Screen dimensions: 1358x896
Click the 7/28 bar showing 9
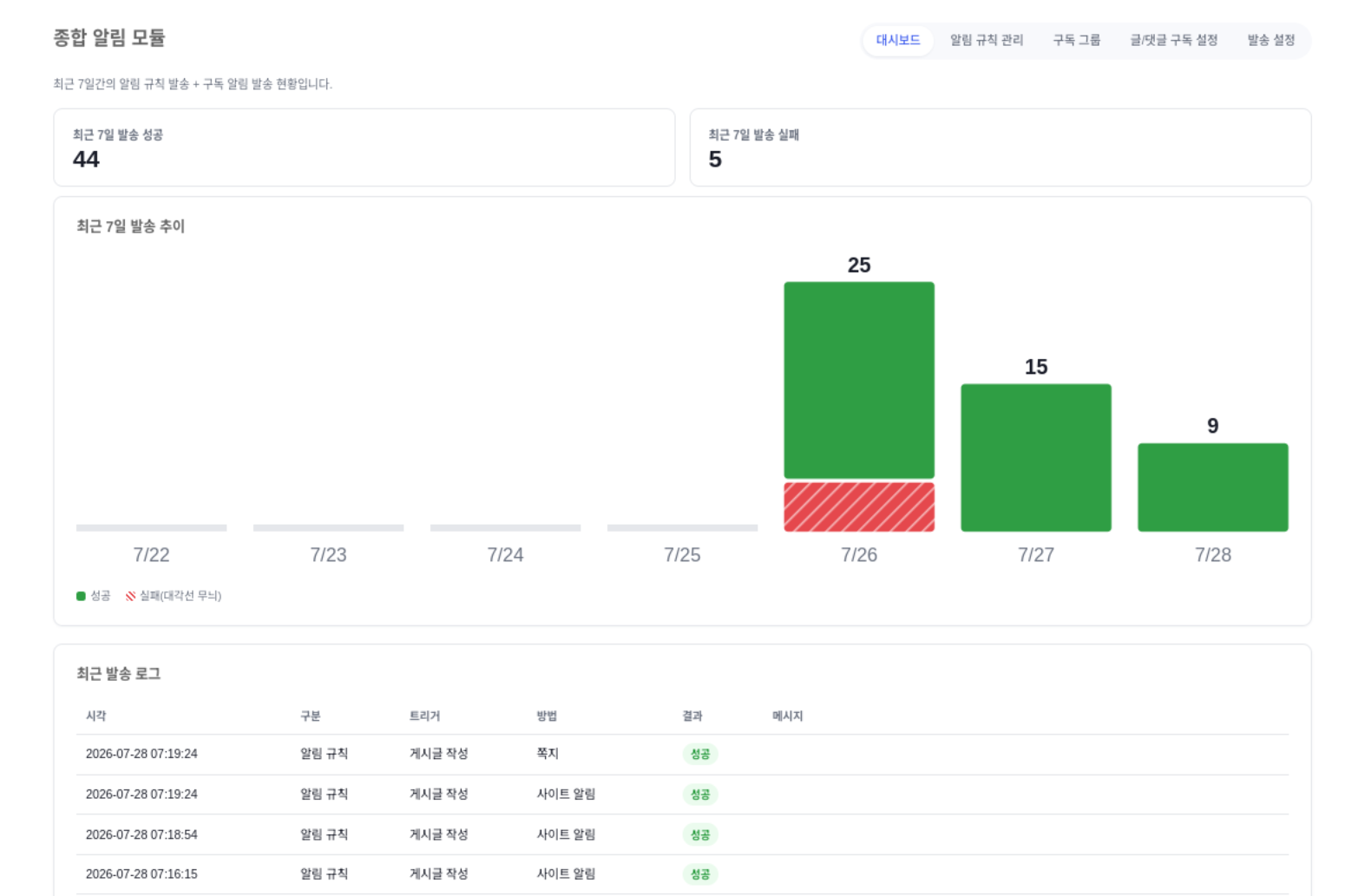[1213, 487]
